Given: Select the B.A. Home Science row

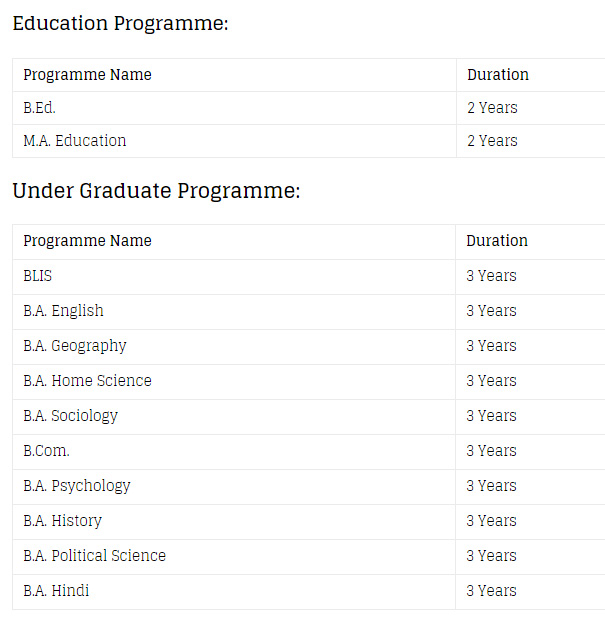Looking at the screenshot, I should 309,382.
